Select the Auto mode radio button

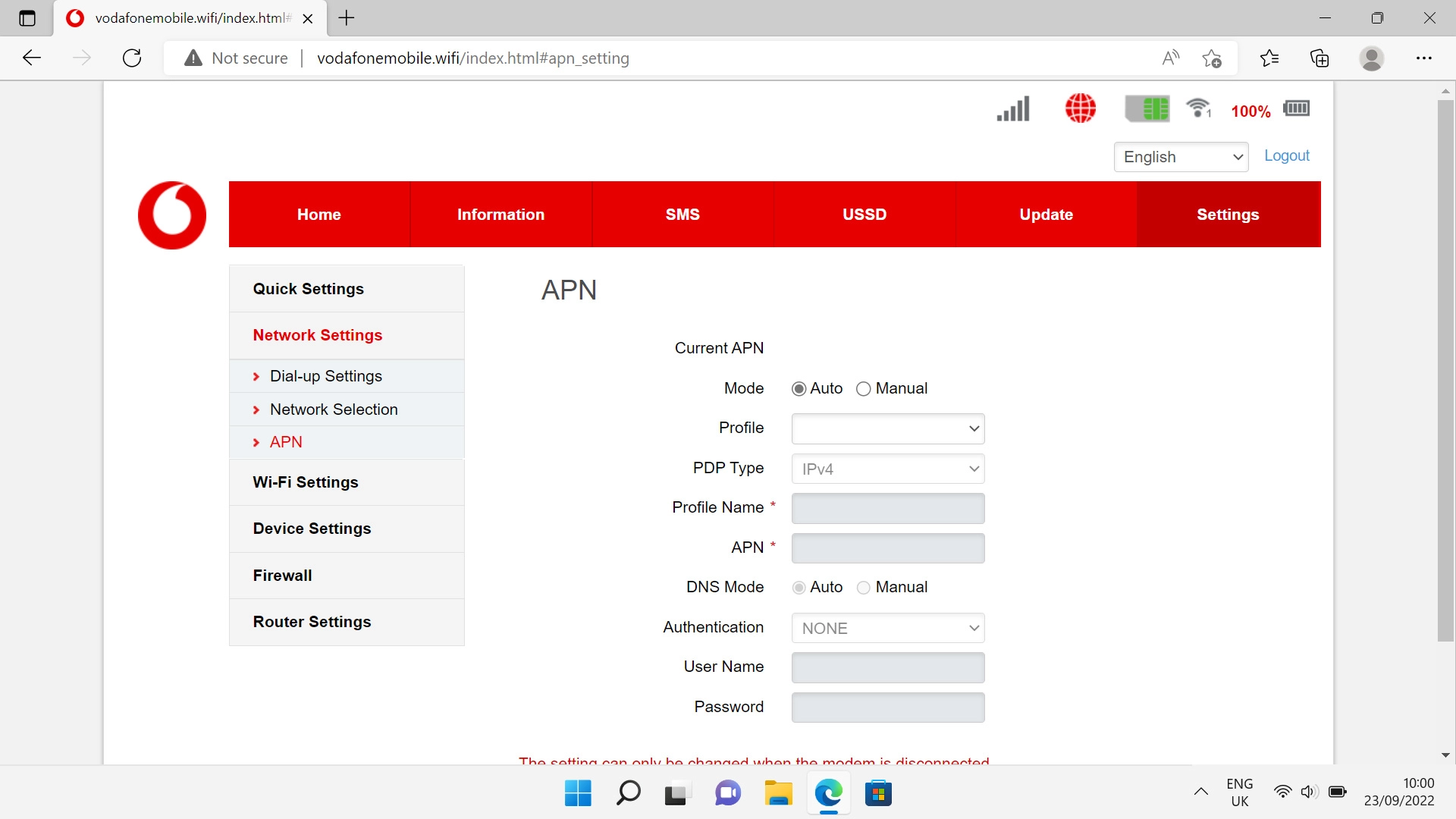(x=799, y=389)
